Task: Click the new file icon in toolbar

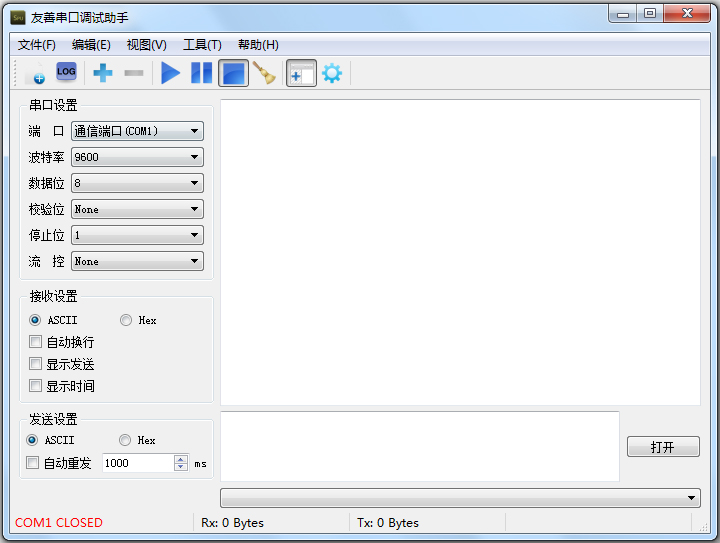Action: 36,73
